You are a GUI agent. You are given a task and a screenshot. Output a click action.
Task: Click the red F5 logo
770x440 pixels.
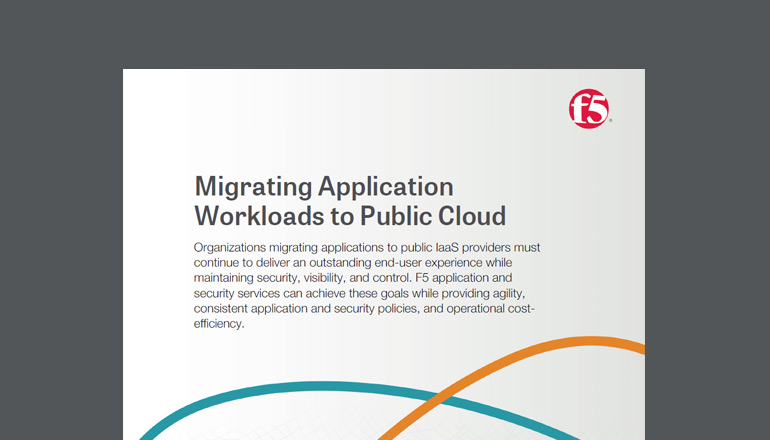[x=589, y=109]
